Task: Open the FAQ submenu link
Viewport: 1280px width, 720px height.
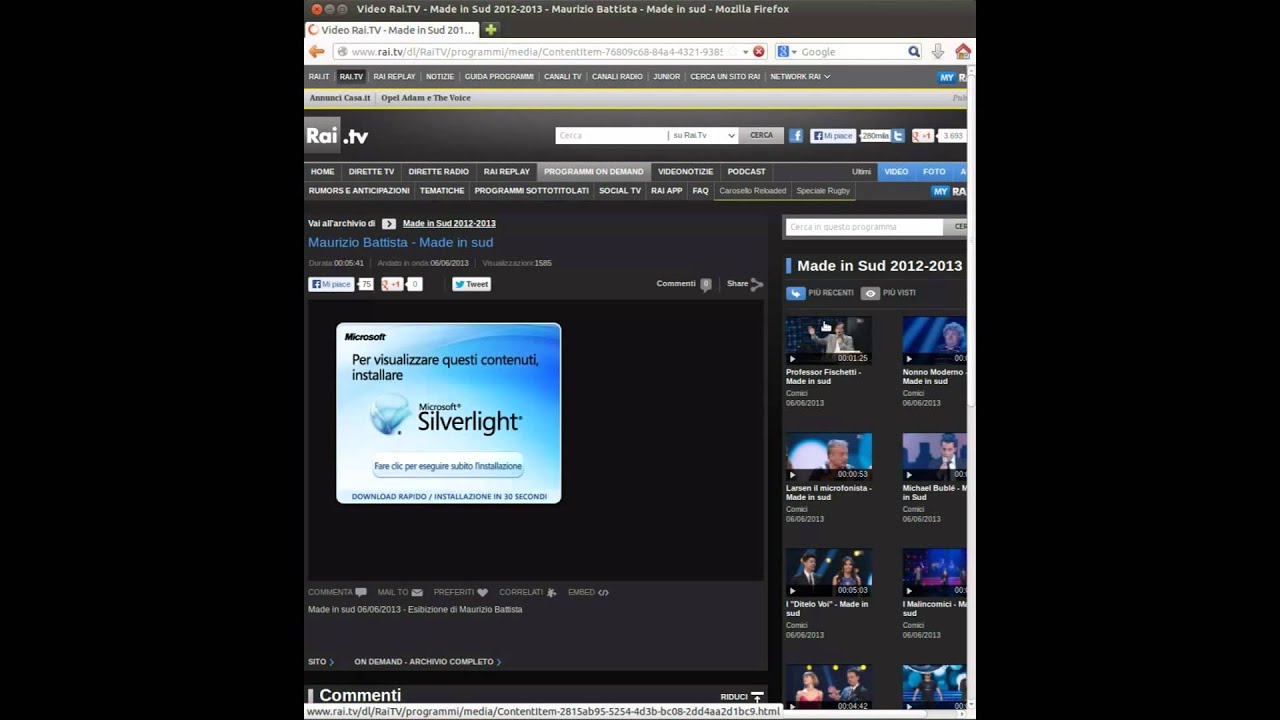Action: [700, 191]
